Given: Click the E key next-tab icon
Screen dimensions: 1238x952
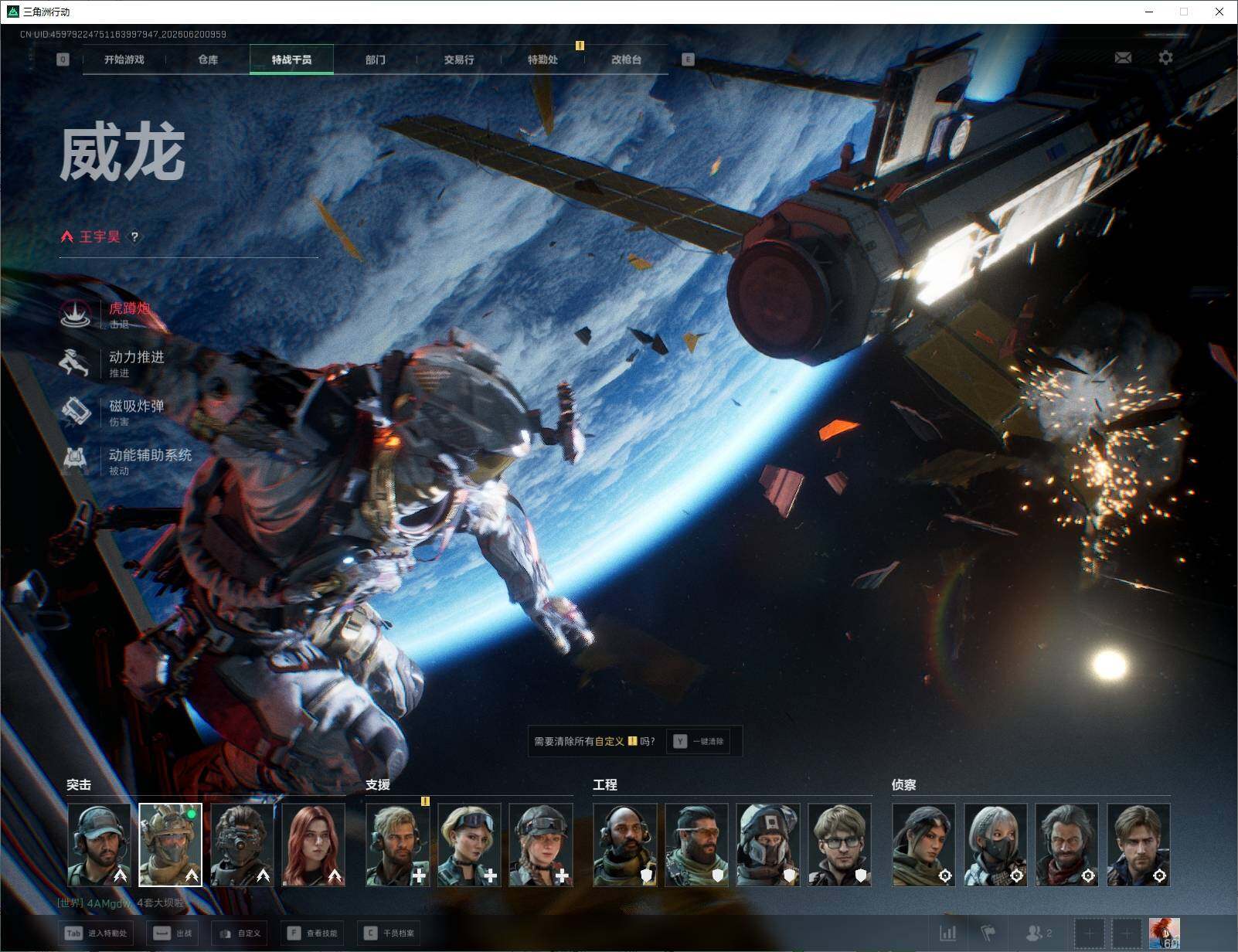Looking at the screenshot, I should click(688, 59).
